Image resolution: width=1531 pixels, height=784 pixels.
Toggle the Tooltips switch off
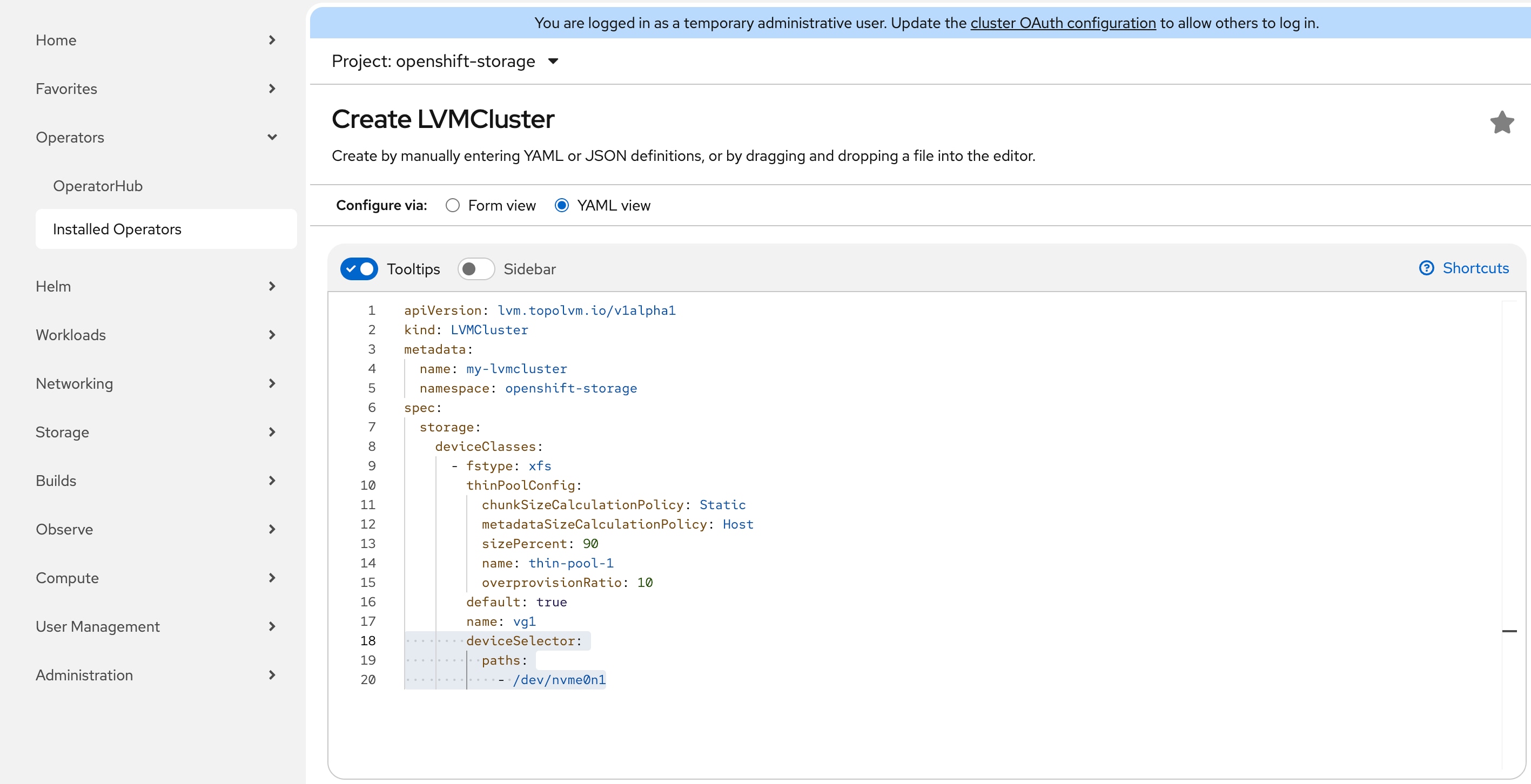[x=359, y=269]
